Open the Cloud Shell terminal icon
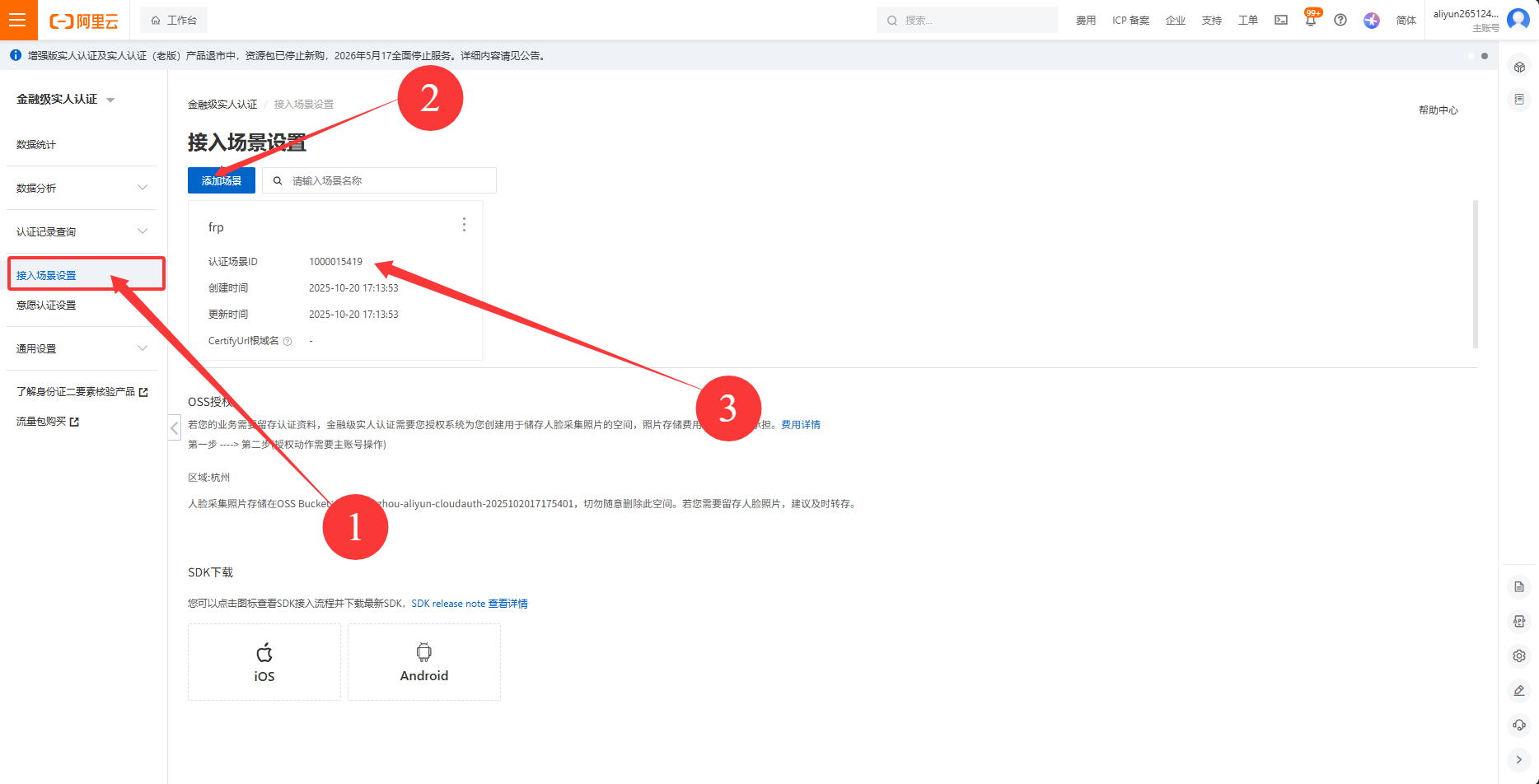Screen dimensions: 1539x784 point(1281,21)
